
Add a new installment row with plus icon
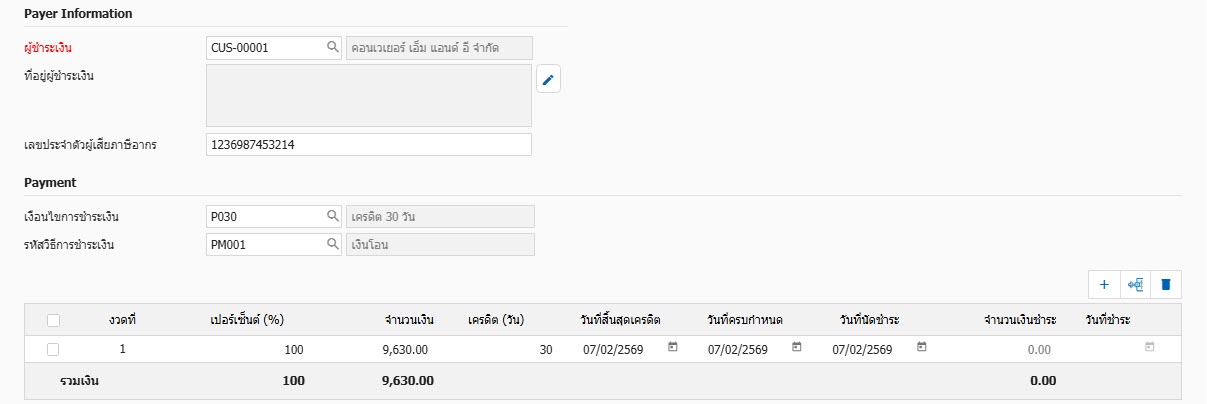[x=1104, y=285]
